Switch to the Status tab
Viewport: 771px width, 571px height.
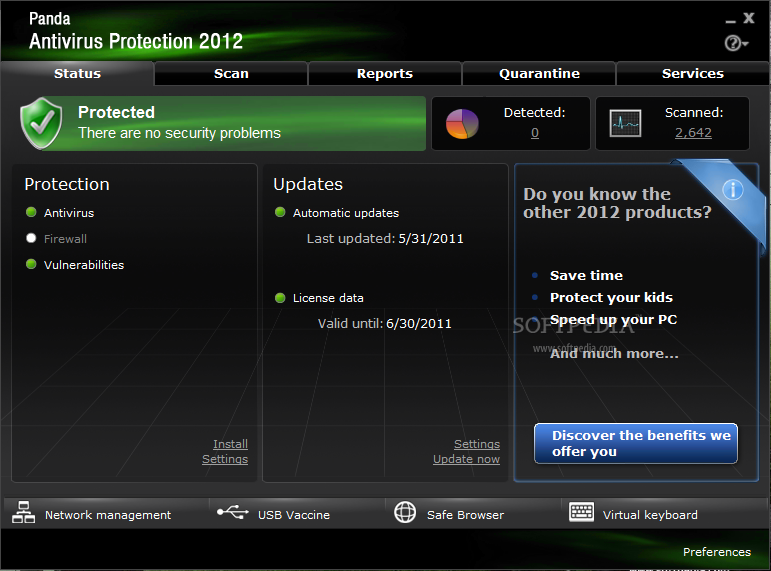click(x=77, y=73)
